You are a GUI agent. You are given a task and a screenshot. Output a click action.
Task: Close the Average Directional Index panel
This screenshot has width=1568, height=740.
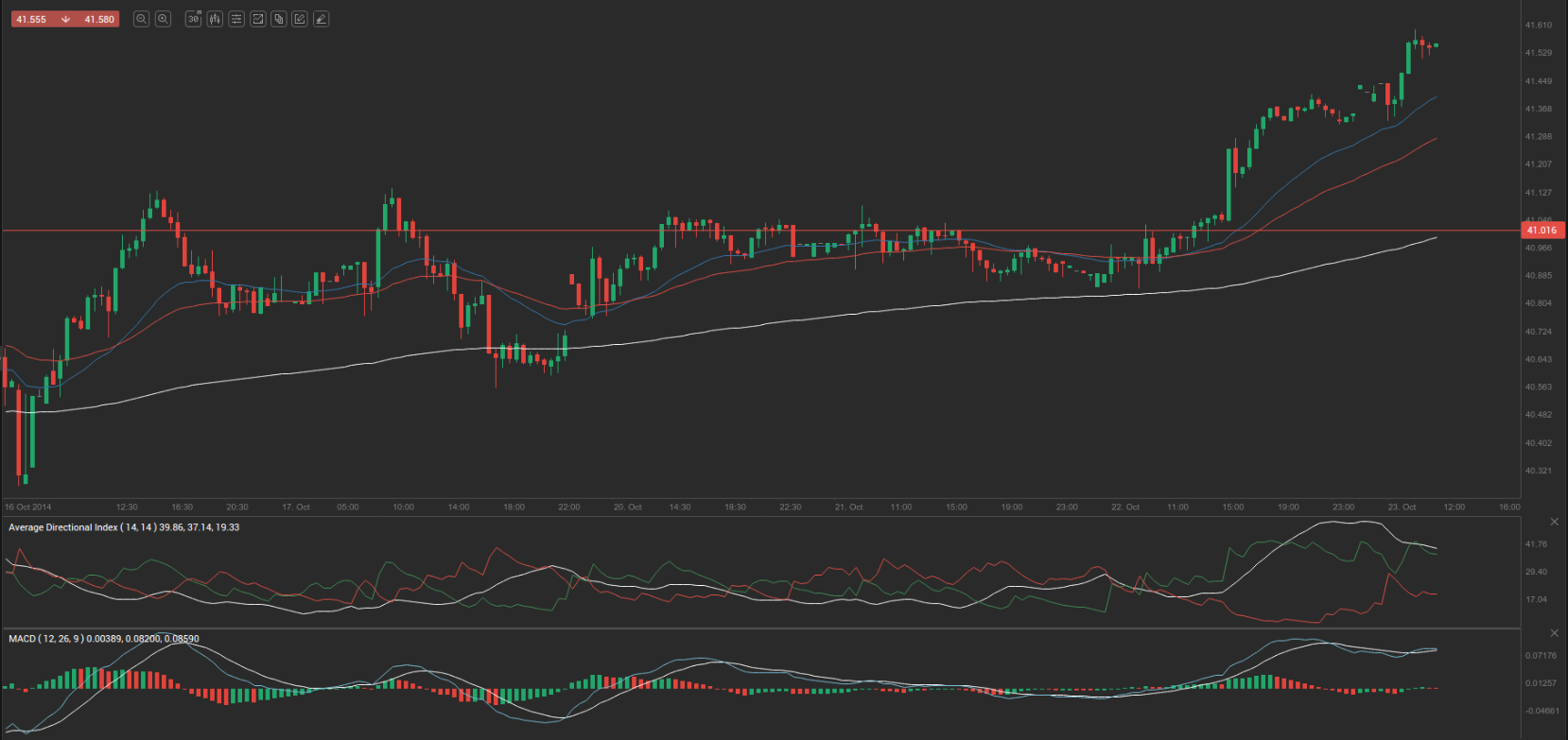(1554, 522)
